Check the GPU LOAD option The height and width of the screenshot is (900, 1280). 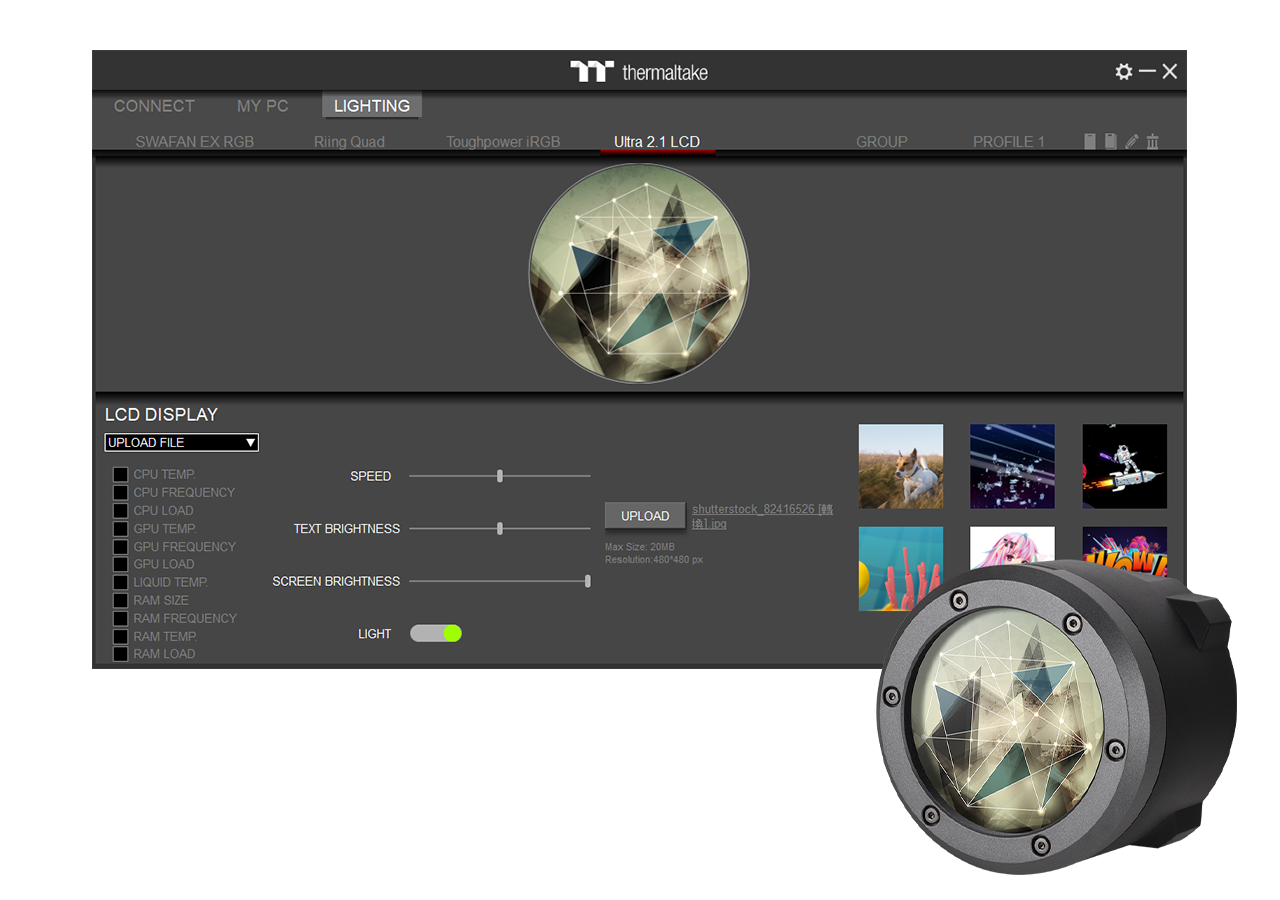120,565
